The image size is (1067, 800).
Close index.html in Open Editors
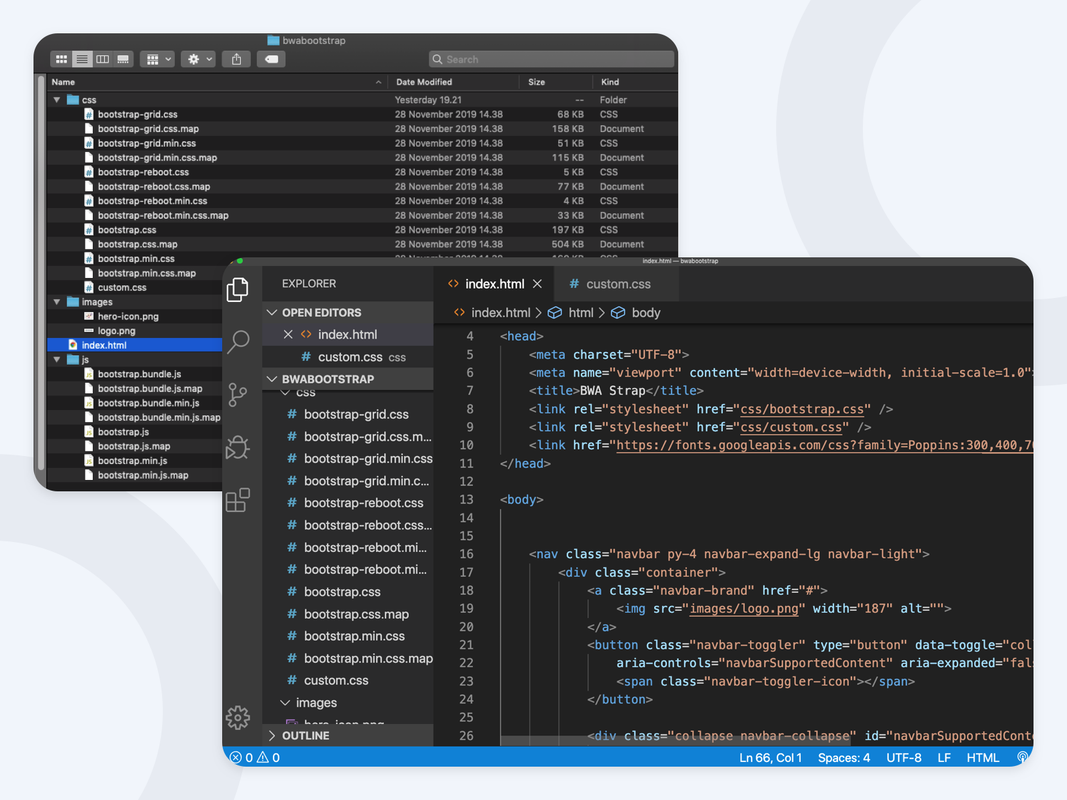coord(288,334)
